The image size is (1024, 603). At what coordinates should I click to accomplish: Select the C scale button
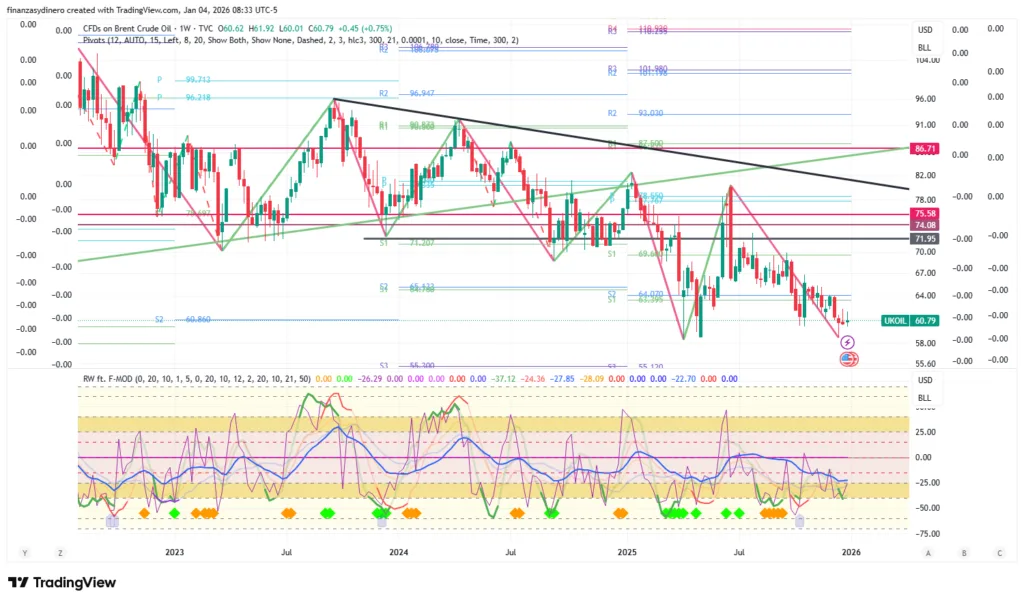pos(998,552)
